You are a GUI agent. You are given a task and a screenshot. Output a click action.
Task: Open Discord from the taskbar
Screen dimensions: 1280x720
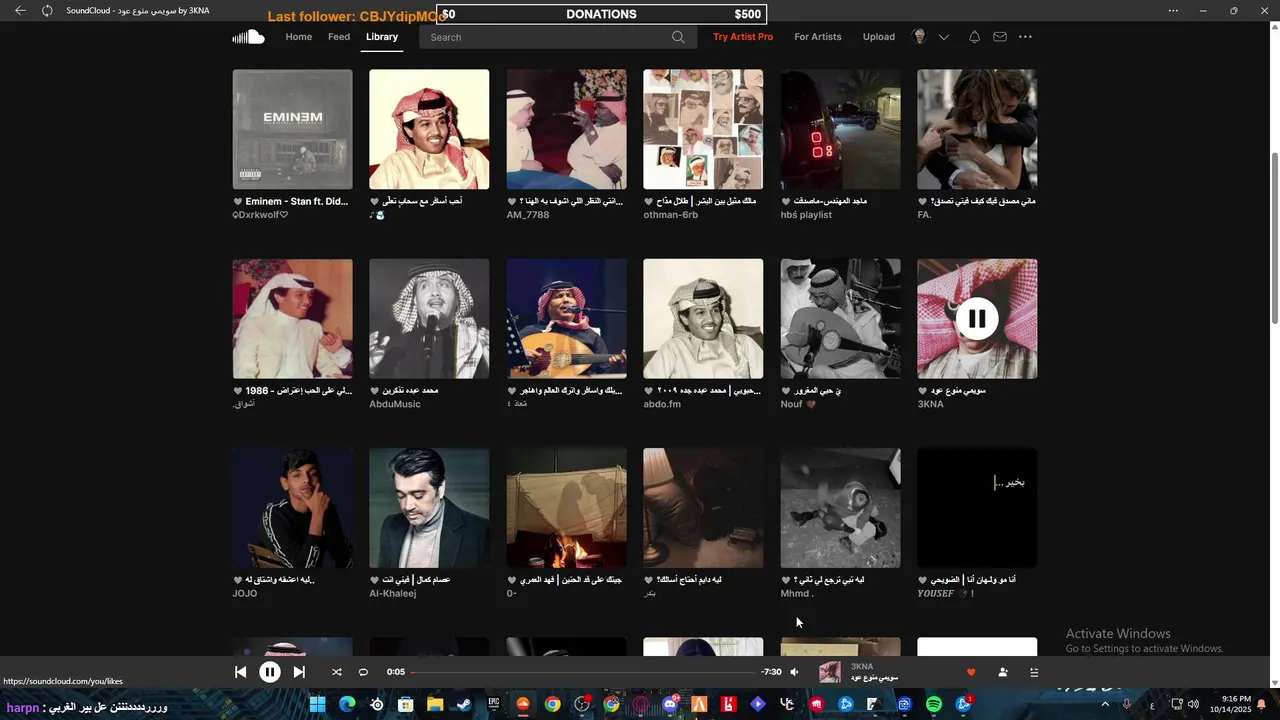pos(670,704)
